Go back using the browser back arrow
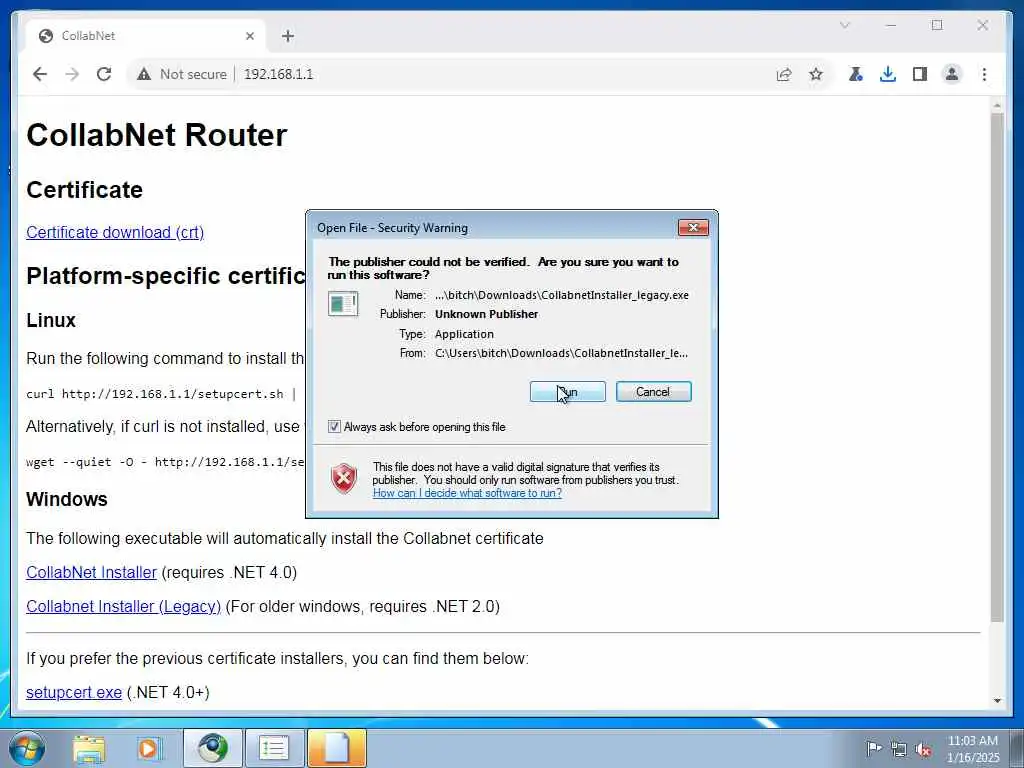 [x=40, y=74]
